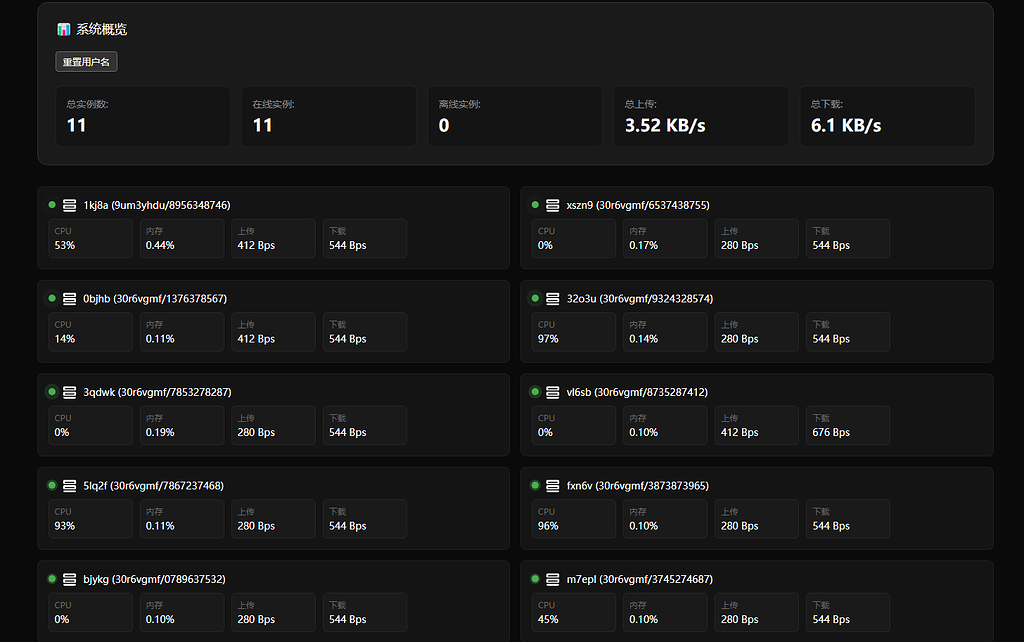Select the 总实例数 summary card
1024x642 pixels.
pyautogui.click(x=143, y=116)
